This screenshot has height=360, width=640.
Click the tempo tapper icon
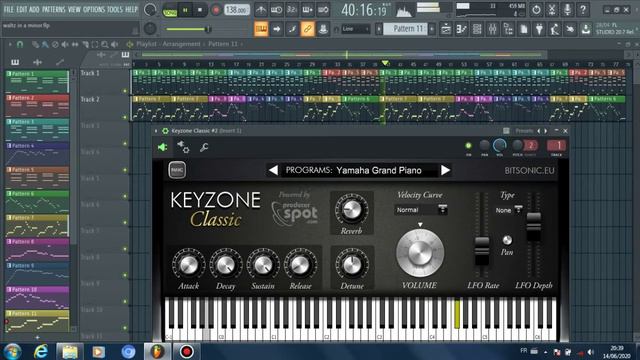[555, 29]
